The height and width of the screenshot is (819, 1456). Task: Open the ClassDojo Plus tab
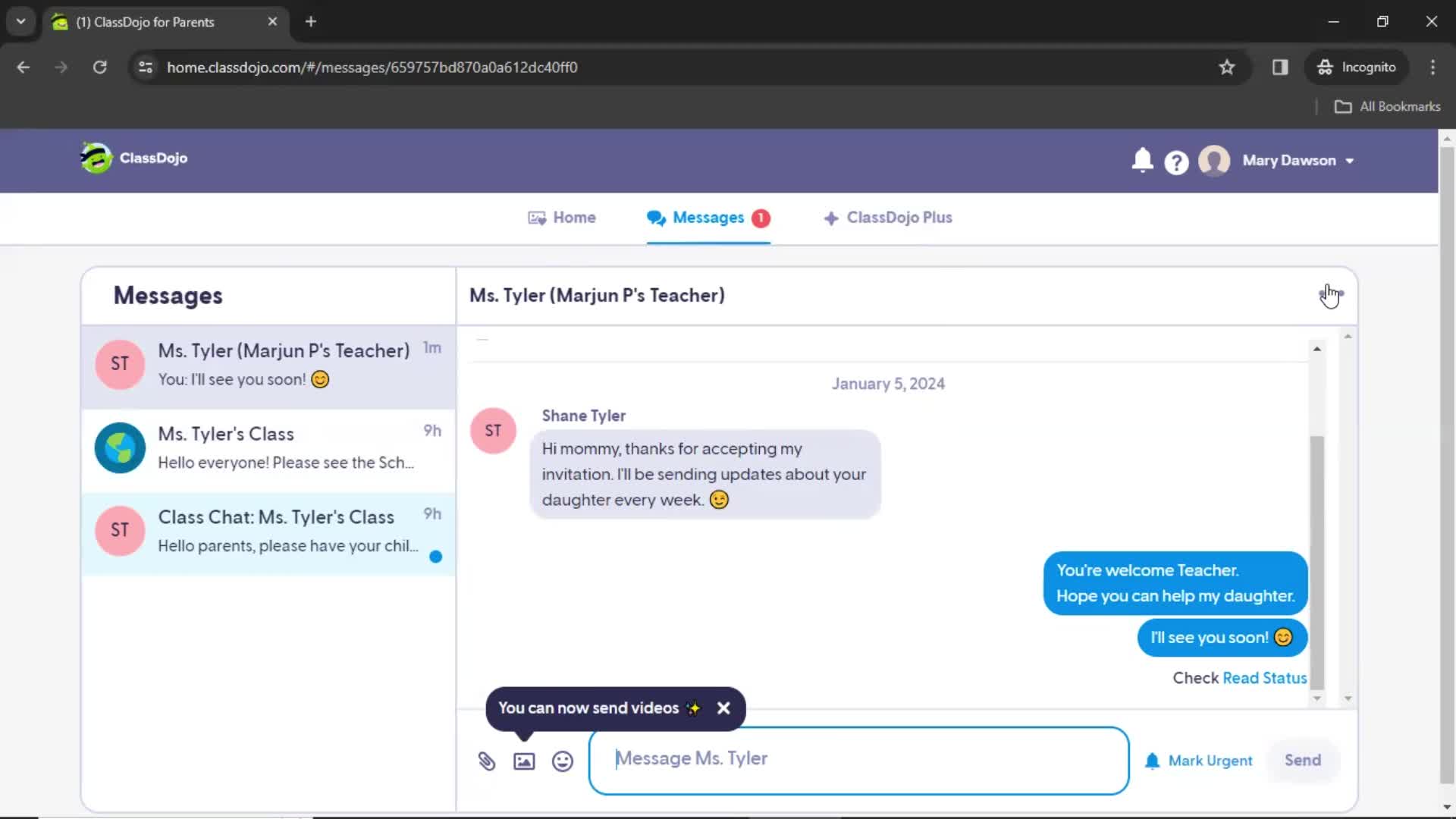click(x=888, y=218)
